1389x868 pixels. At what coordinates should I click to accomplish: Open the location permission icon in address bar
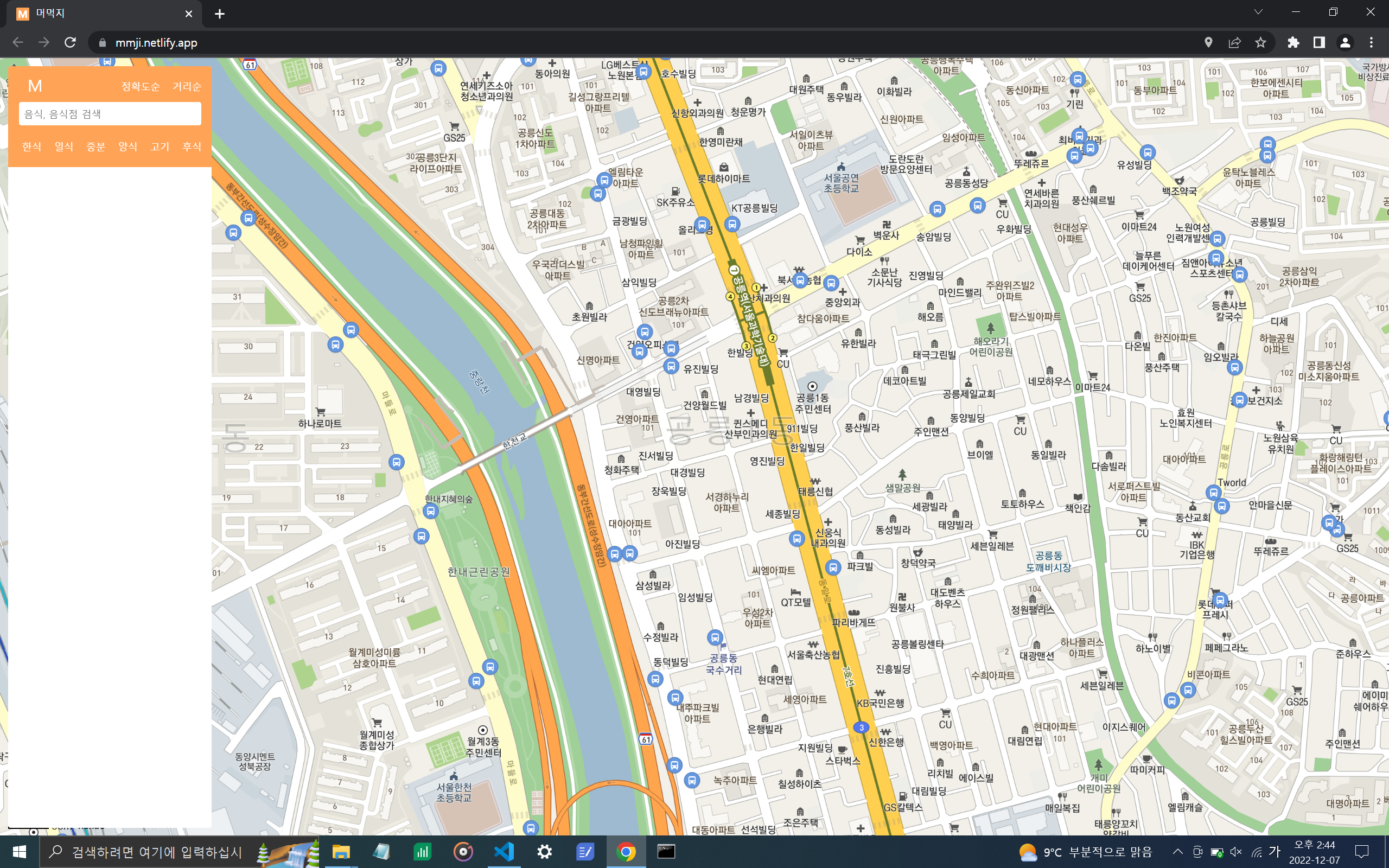click(1208, 42)
